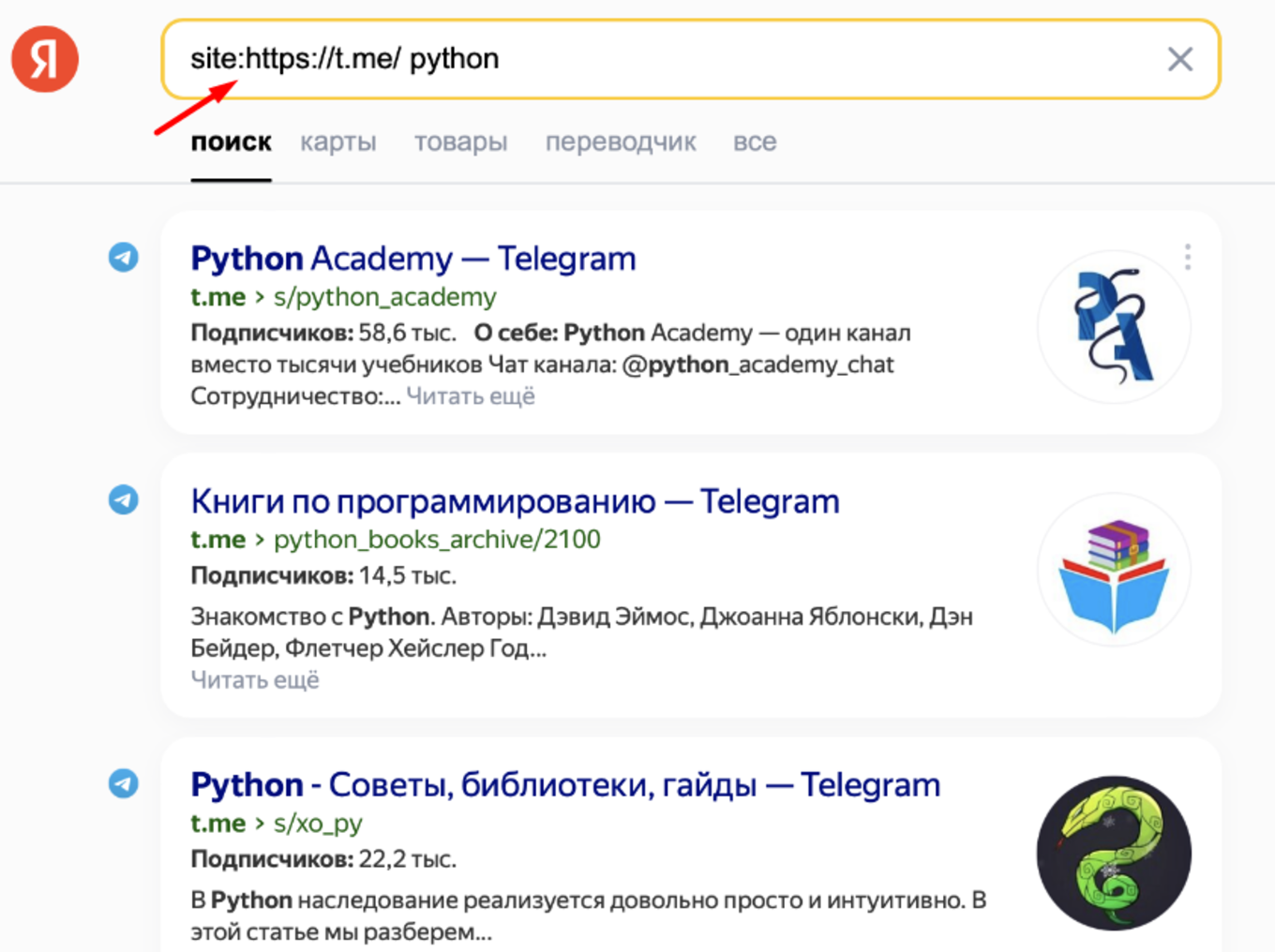Image resolution: width=1275 pixels, height=952 pixels.
Task: Click the Yandex logo
Action: point(44,58)
